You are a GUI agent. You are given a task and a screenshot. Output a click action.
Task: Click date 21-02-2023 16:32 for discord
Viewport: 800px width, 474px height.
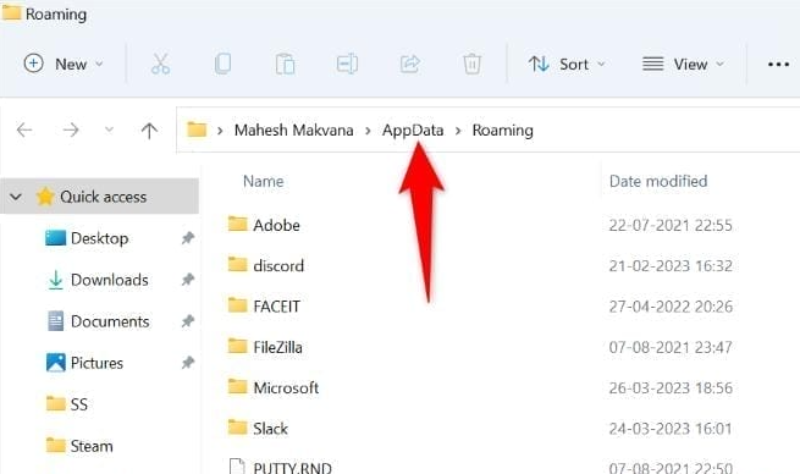pos(670,266)
